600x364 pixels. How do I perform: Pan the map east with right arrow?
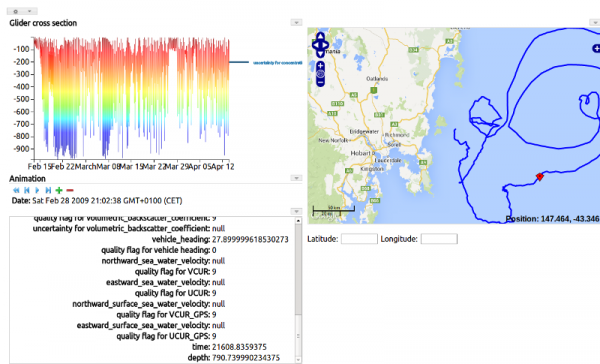(x=325, y=45)
